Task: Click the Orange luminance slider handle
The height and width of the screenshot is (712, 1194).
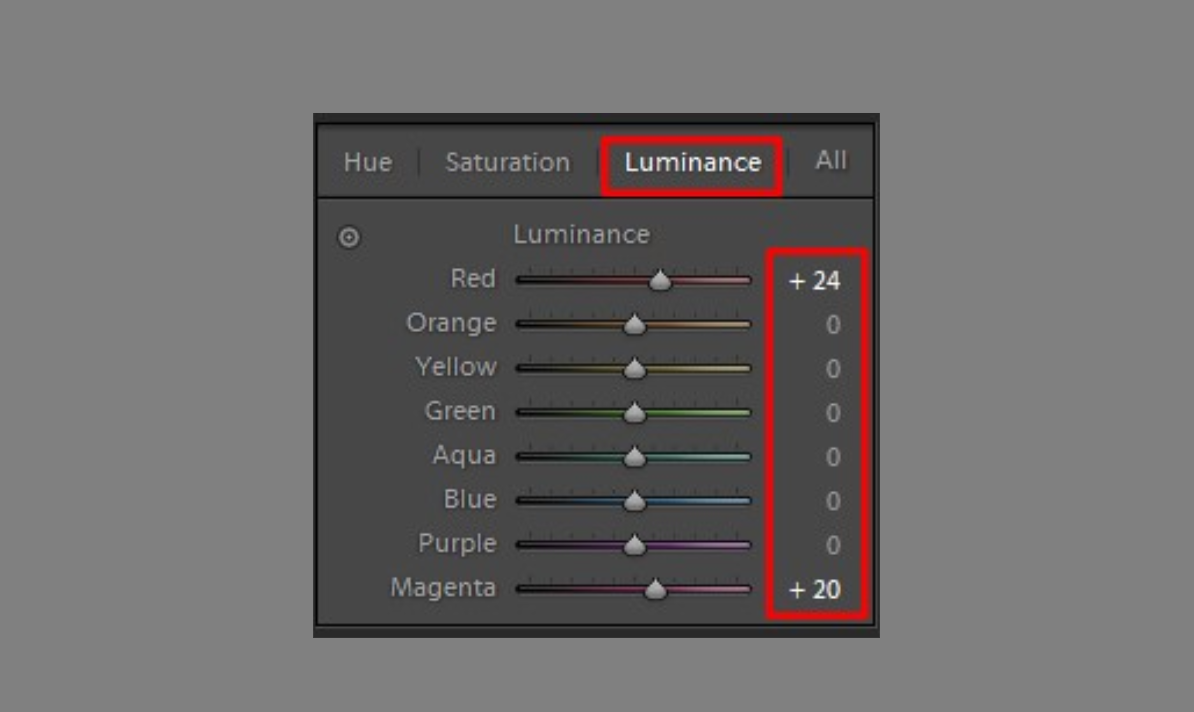Action: pyautogui.click(x=634, y=325)
